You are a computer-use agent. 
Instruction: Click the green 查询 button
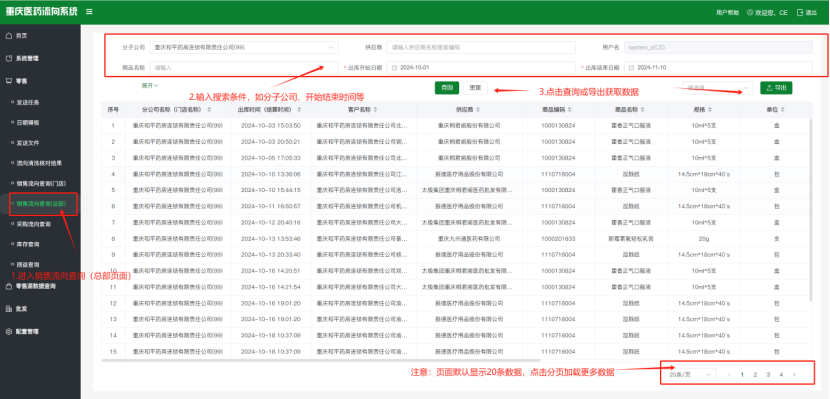[447, 88]
